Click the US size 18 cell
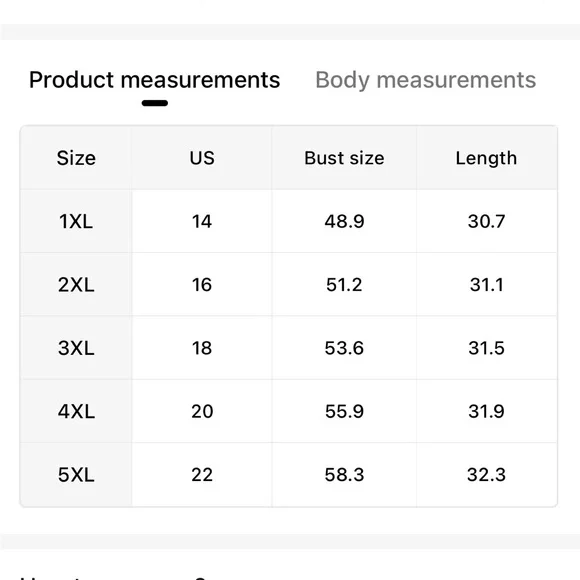580x580 pixels. coord(202,348)
